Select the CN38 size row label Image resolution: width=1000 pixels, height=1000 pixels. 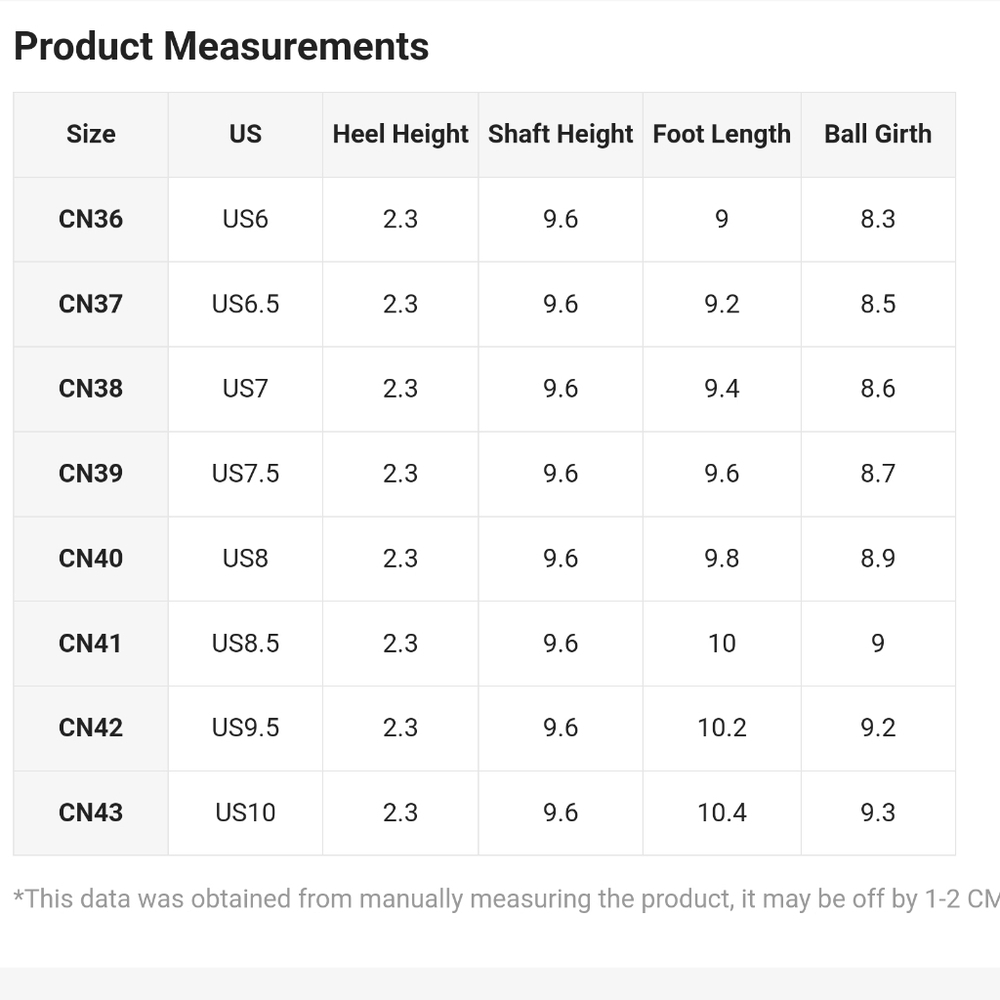tap(91, 389)
